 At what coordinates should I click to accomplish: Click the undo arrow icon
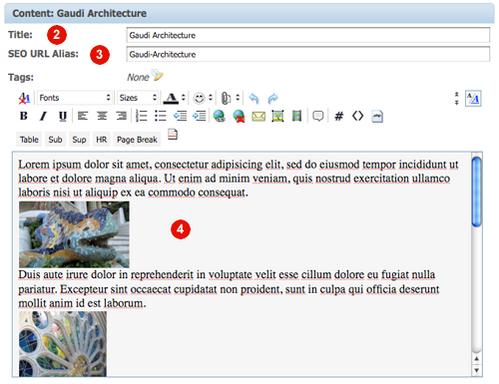[x=254, y=98]
